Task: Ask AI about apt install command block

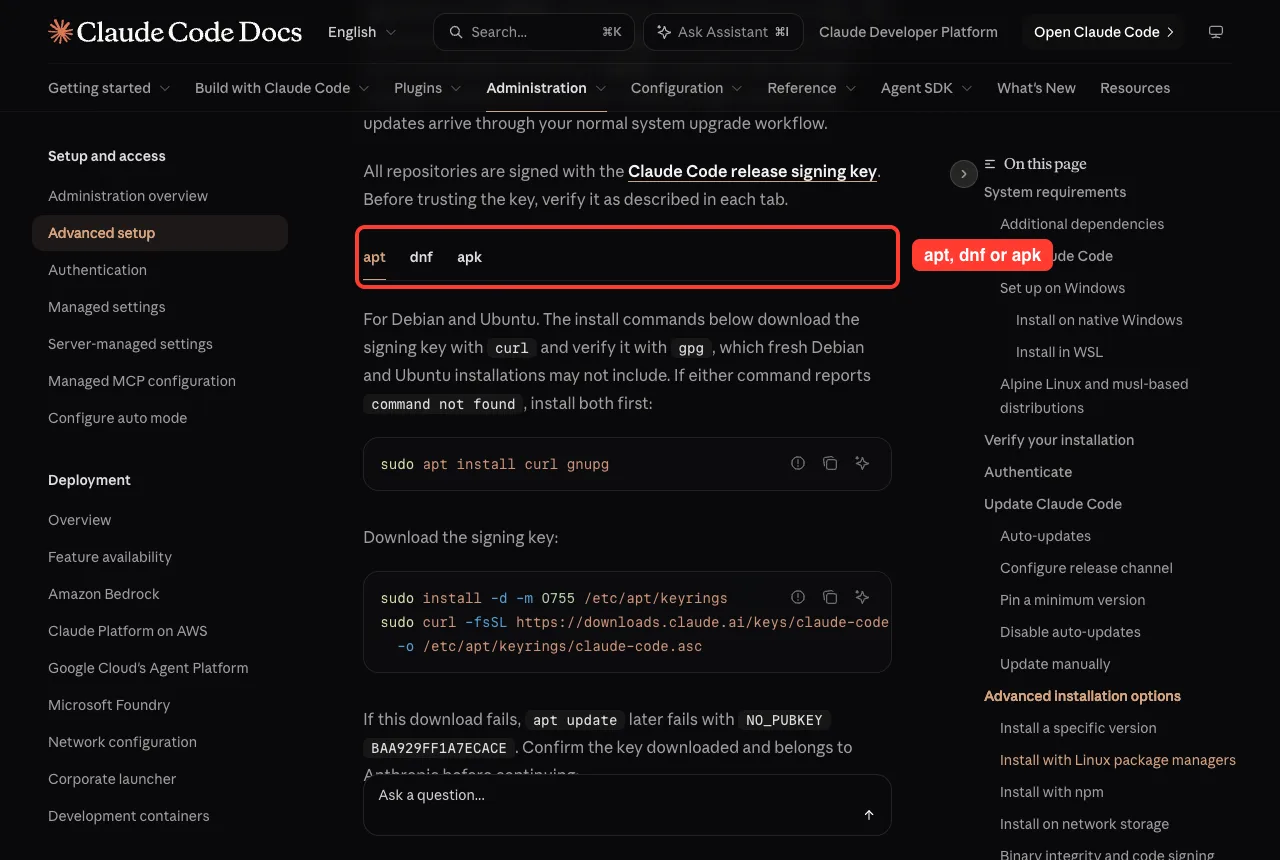Action: 862,463
